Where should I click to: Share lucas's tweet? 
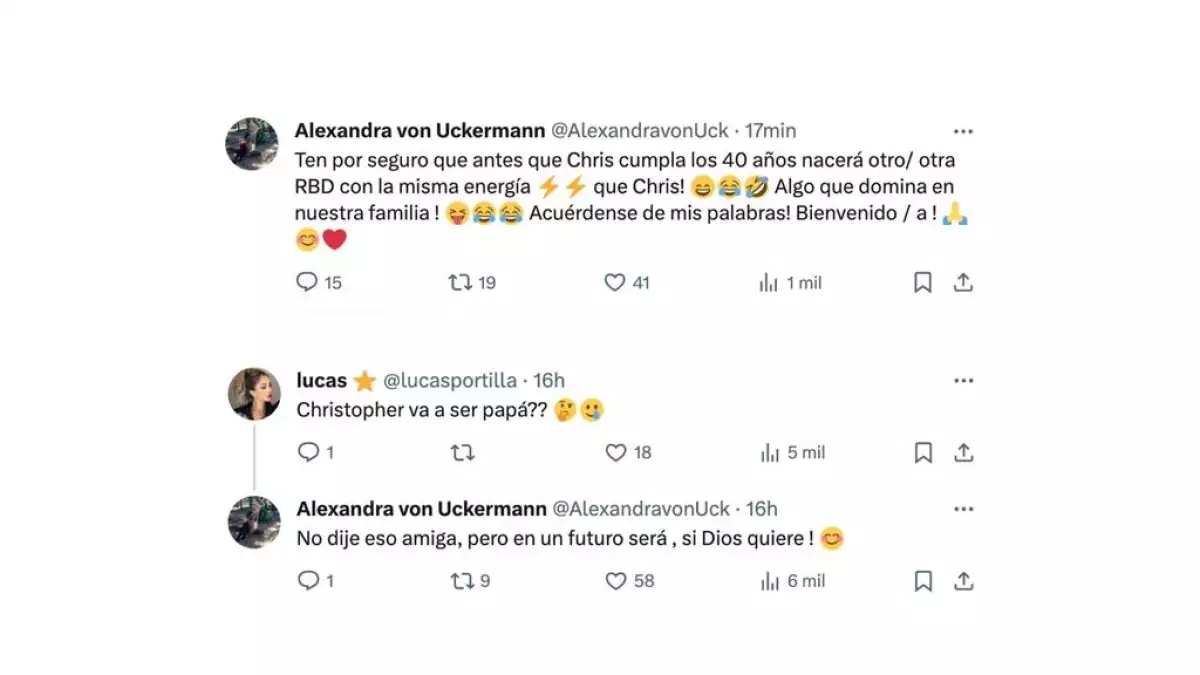[964, 452]
